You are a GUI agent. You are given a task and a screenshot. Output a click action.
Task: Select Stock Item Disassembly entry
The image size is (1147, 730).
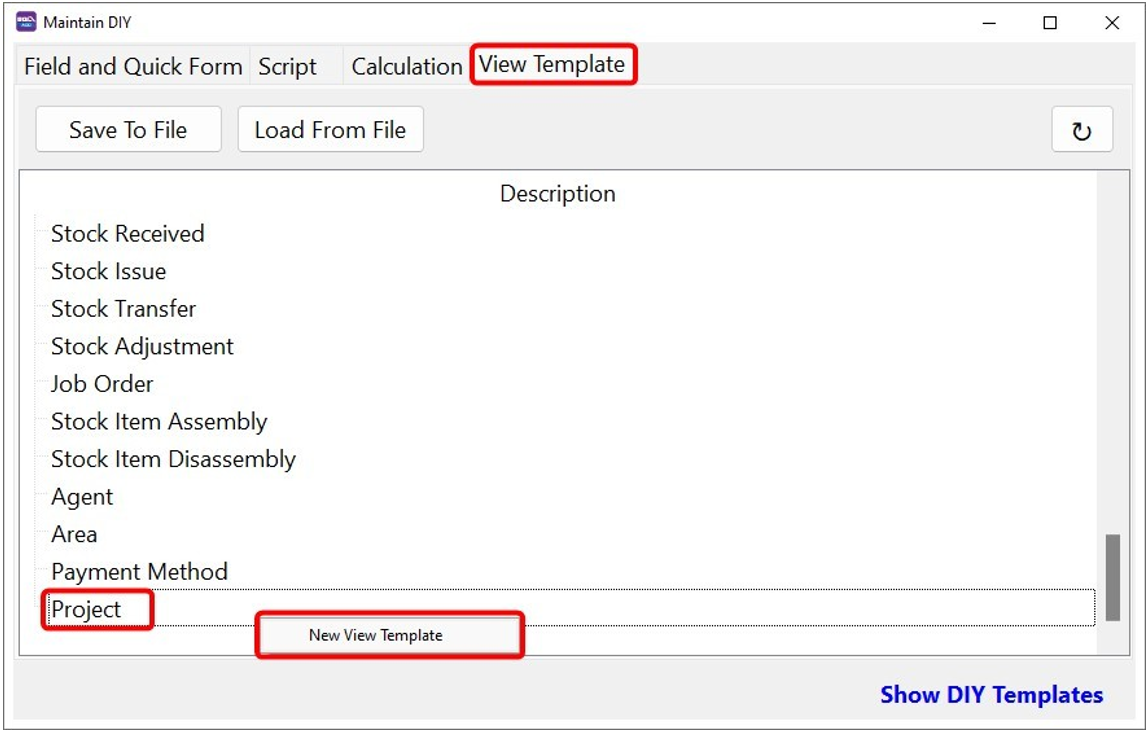[x=174, y=460]
